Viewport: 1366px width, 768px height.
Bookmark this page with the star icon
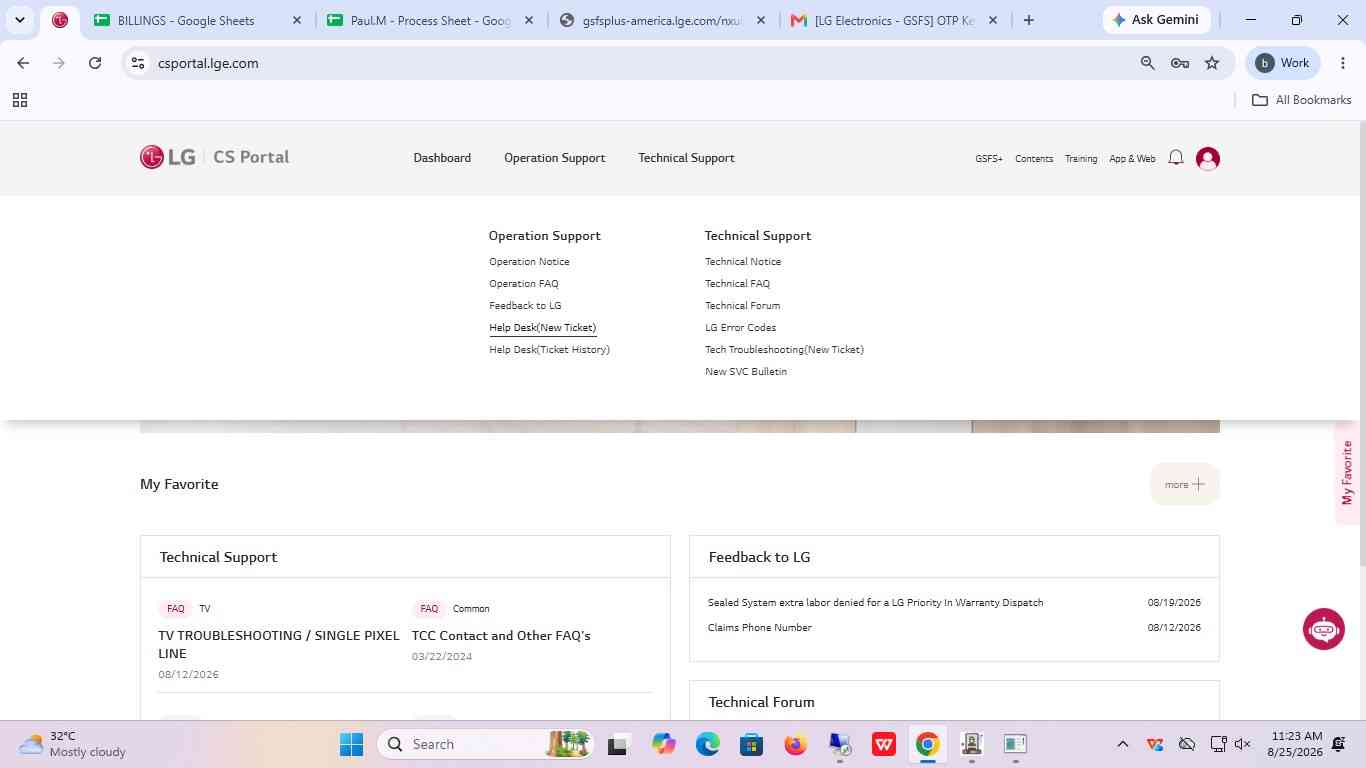(x=1212, y=63)
